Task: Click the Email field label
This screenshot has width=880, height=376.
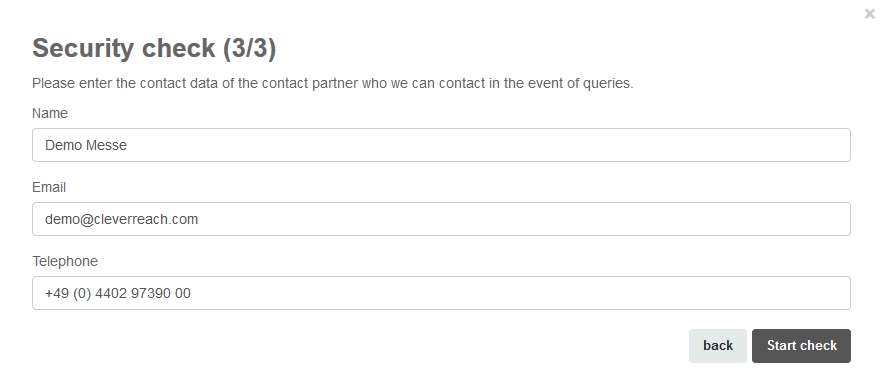Action: pyautogui.click(x=49, y=187)
